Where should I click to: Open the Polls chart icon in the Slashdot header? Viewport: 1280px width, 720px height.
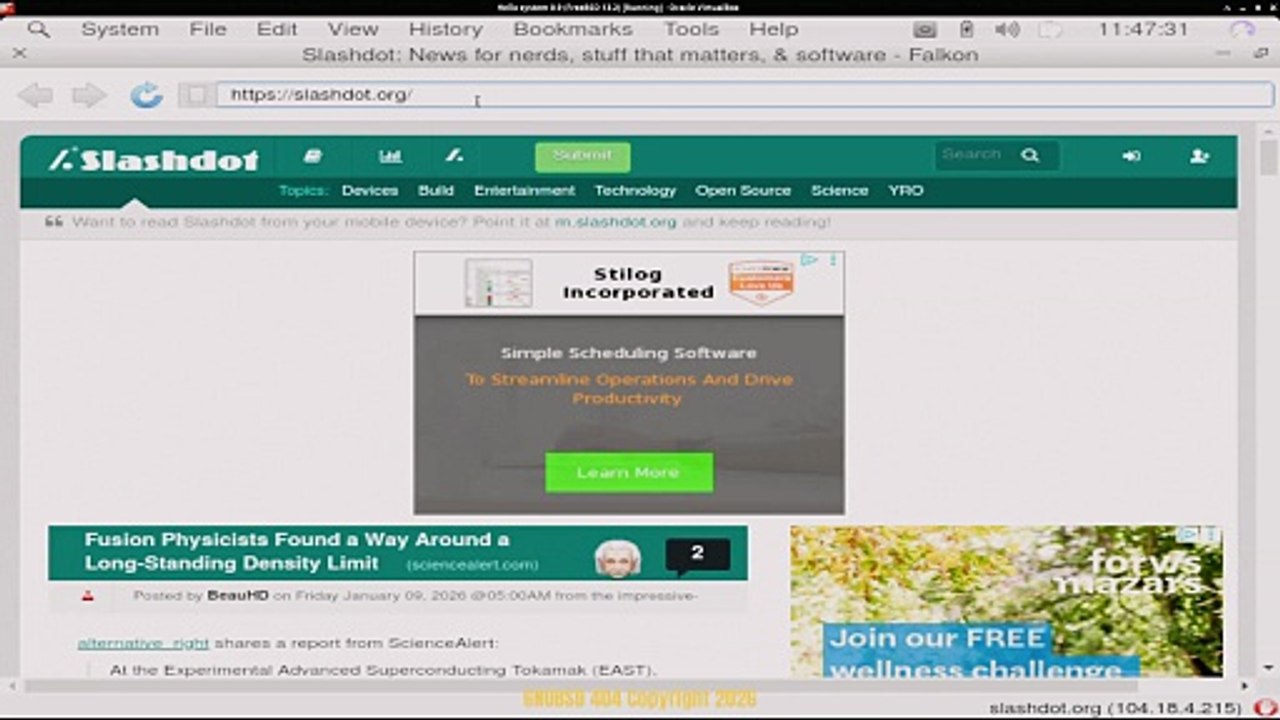click(390, 156)
